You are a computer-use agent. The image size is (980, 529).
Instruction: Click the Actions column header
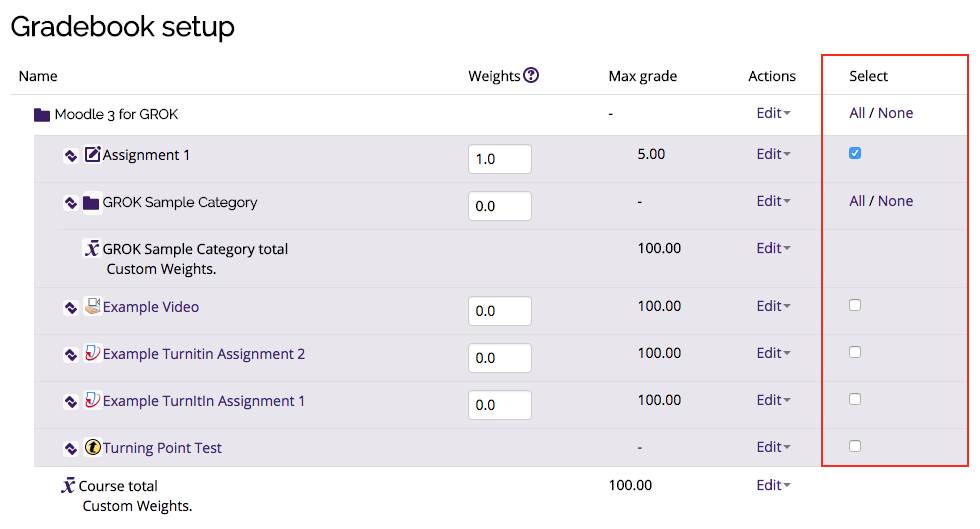click(772, 76)
